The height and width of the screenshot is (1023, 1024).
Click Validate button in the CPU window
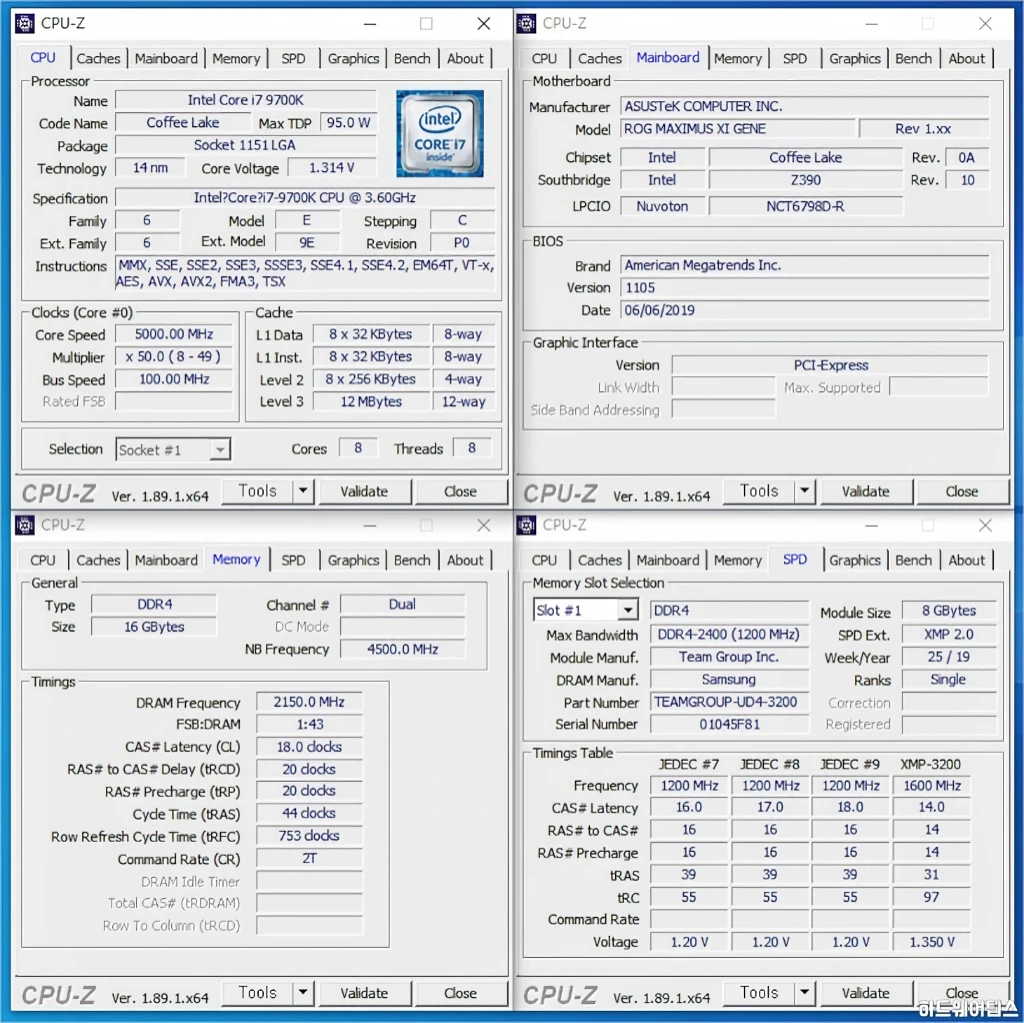tap(364, 491)
